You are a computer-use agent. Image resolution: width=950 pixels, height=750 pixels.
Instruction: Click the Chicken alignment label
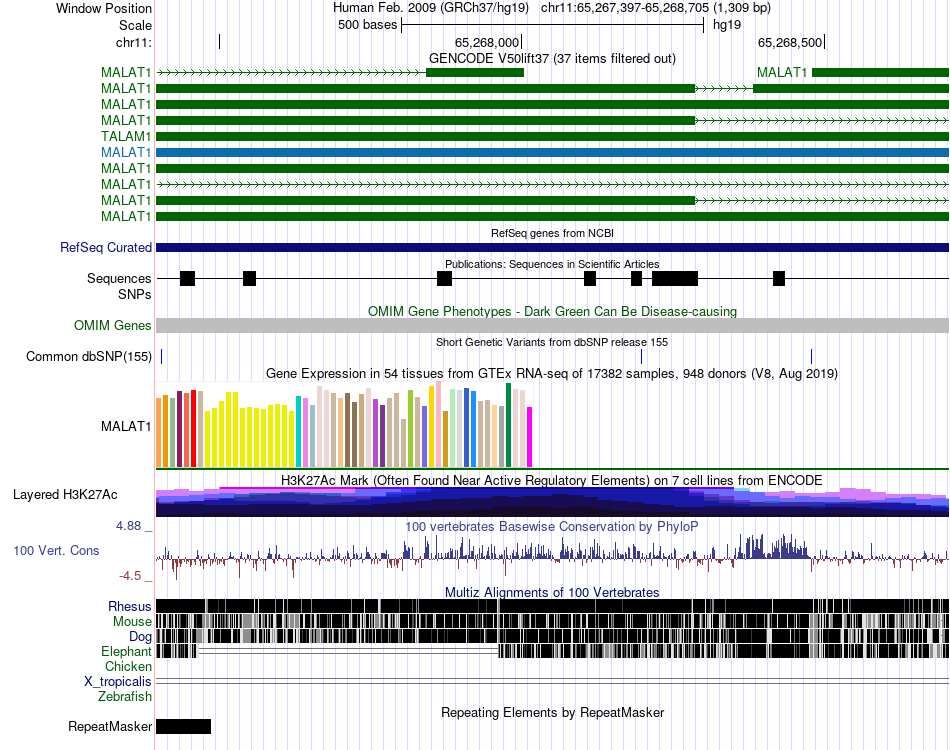click(128, 666)
